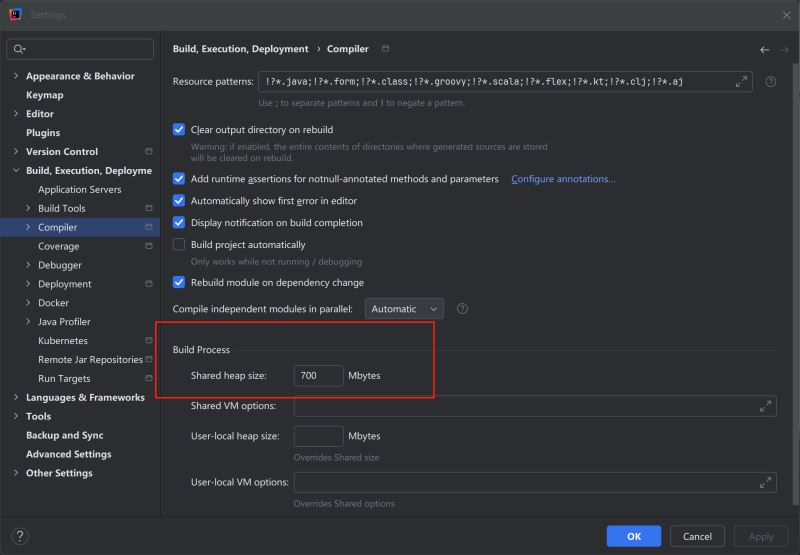800x555 pixels.
Task: Click the search magnifier icon in settings
Action: (x=20, y=49)
